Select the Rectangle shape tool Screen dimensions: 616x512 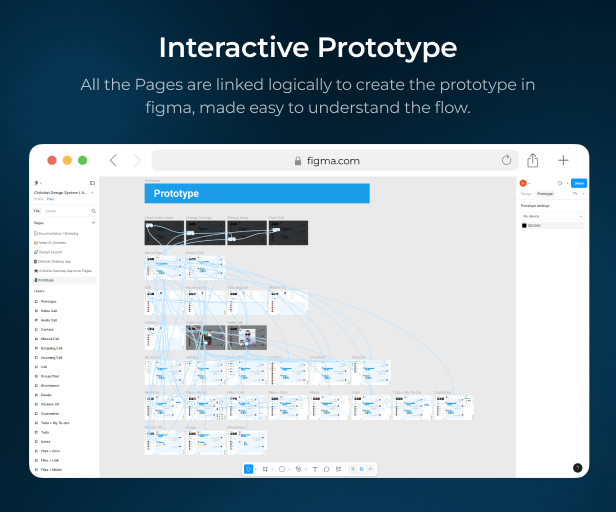click(282, 469)
